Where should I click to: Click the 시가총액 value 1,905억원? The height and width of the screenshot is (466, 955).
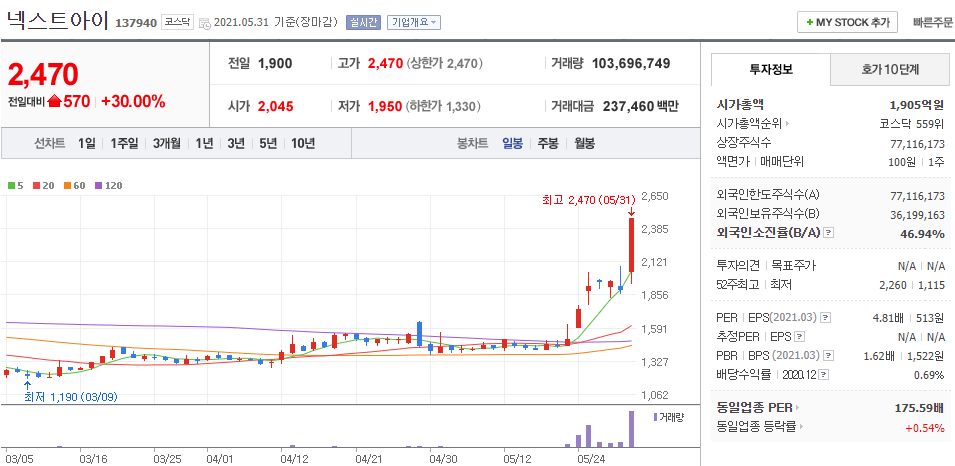pos(917,104)
